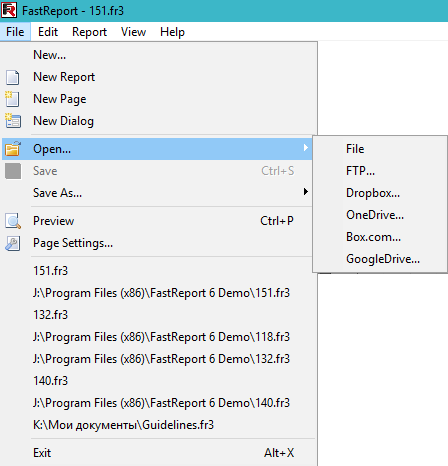
Task: Expand the Save As submenu arrow
Action: click(x=305, y=192)
